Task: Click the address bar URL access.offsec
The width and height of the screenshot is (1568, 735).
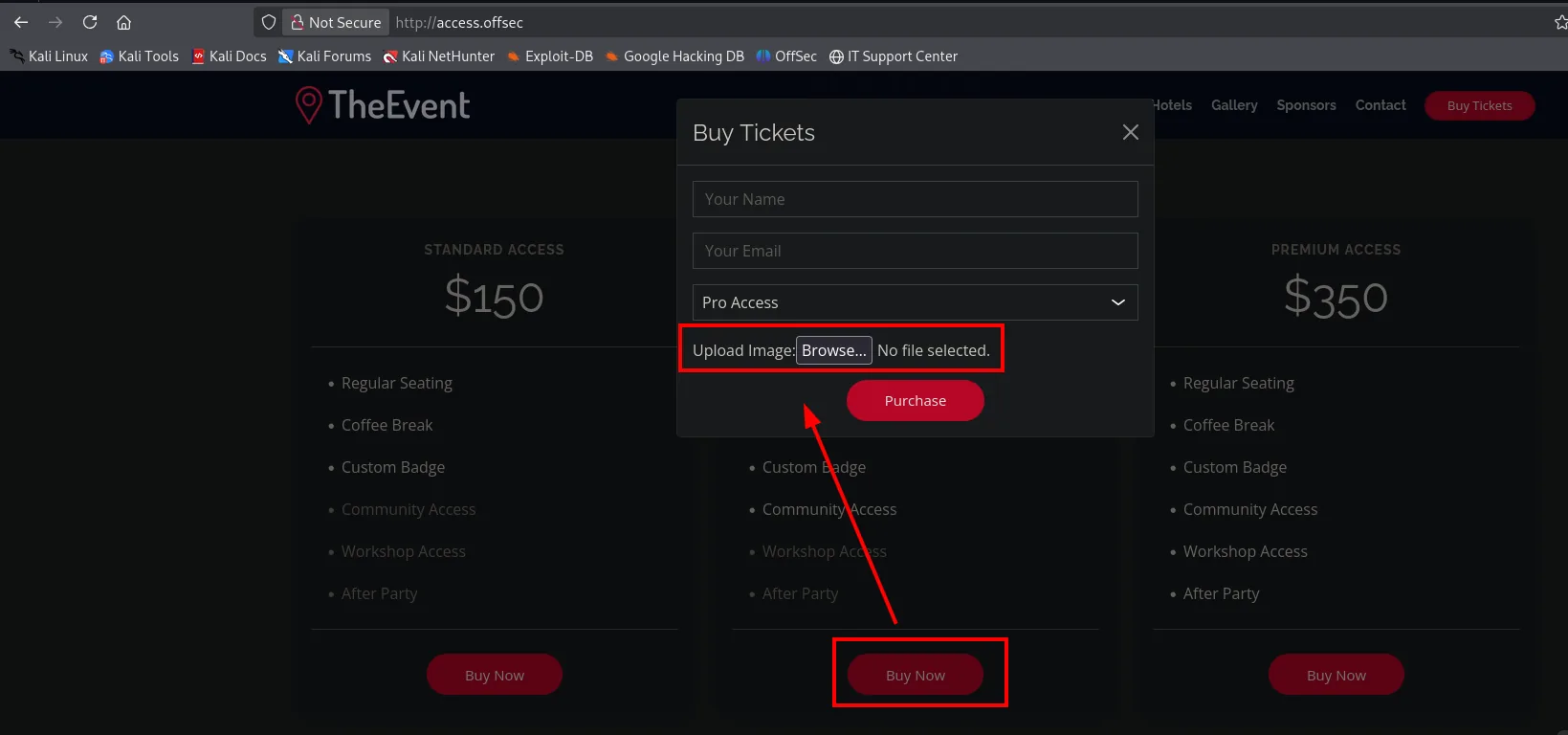Action: click(x=459, y=22)
